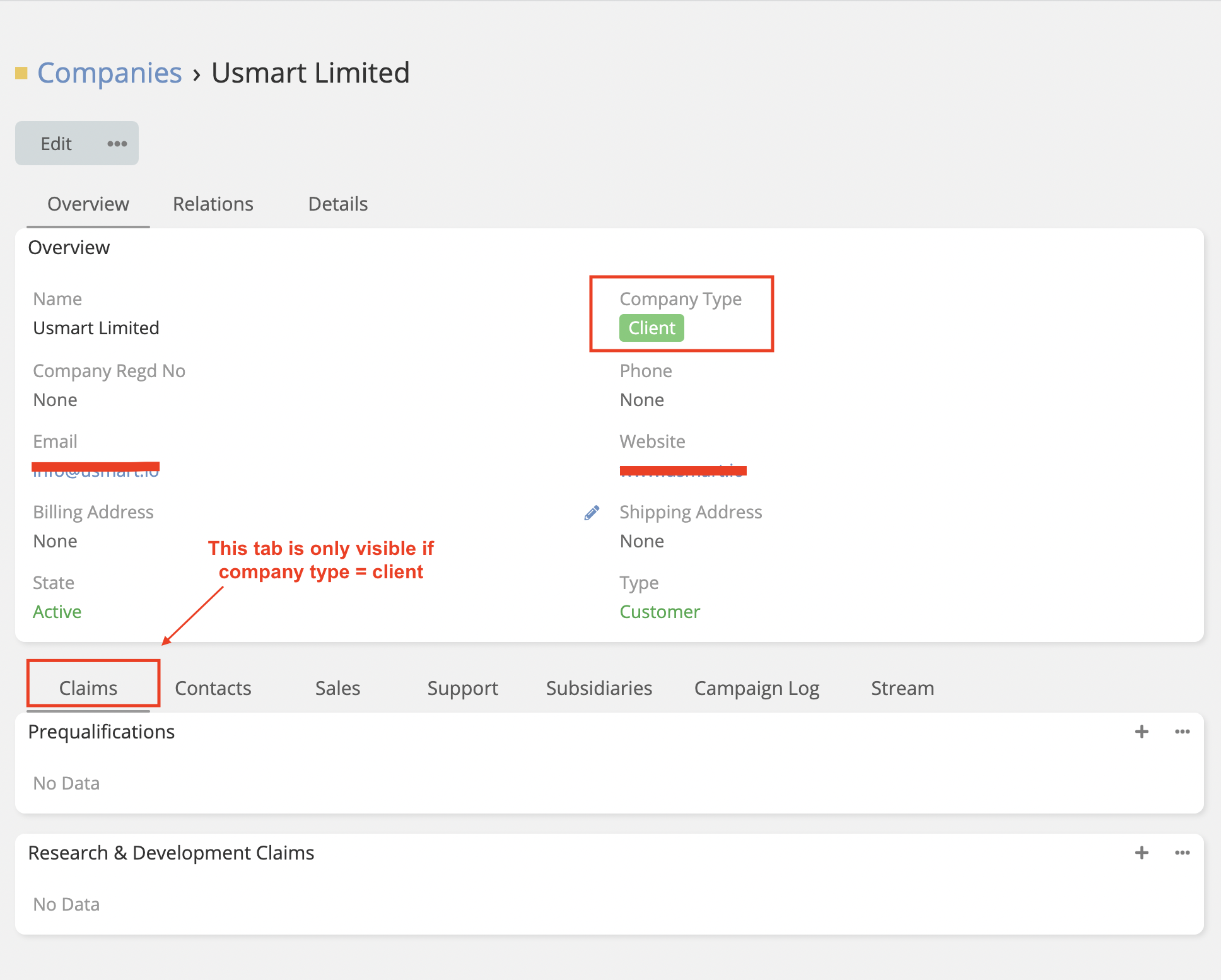Viewport: 1221px width, 980px height.
Task: Open the Support tab
Action: [463, 688]
